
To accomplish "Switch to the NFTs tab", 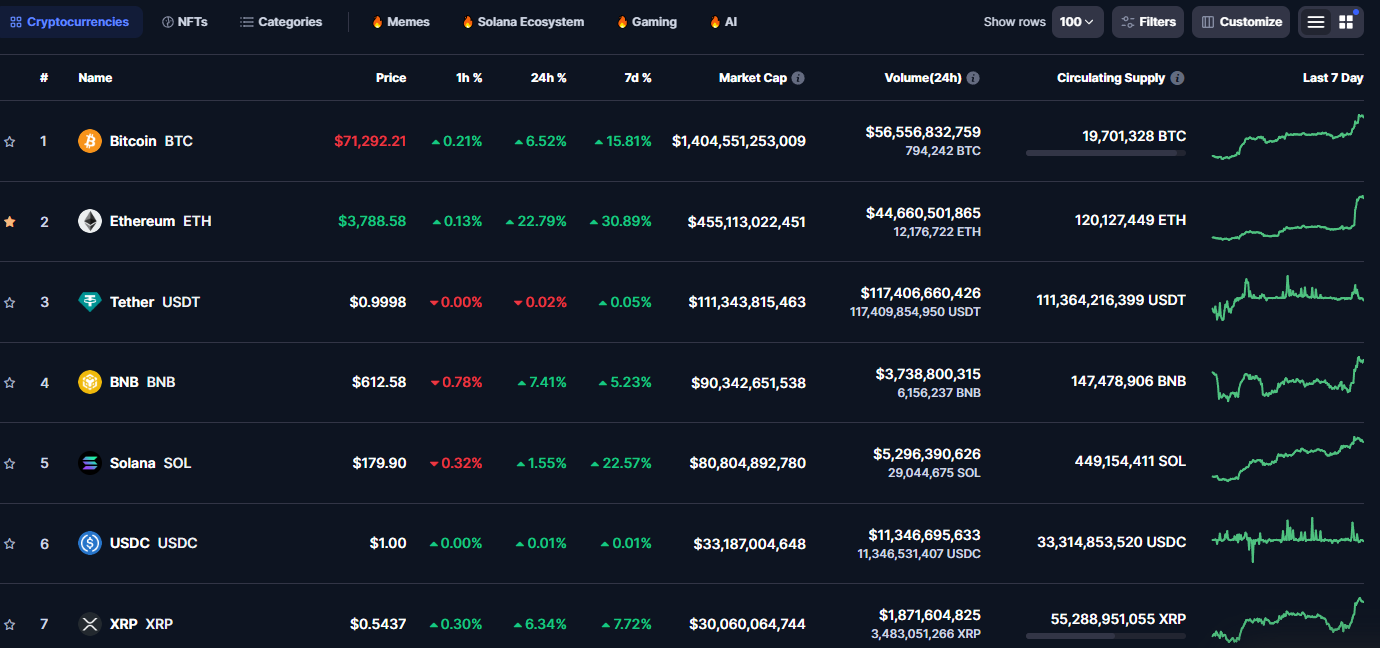I will tap(185, 22).
